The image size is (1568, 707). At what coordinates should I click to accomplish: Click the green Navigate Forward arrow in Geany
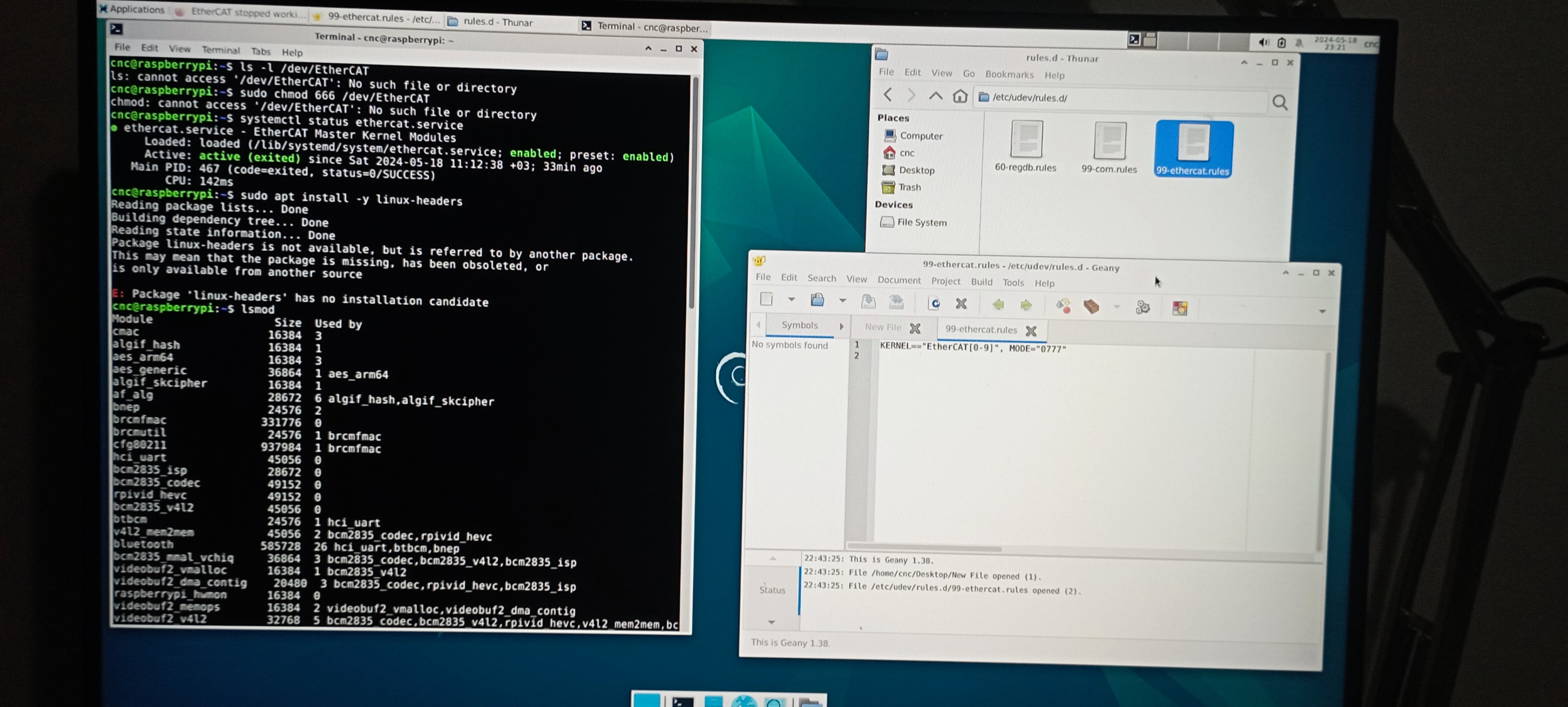(1026, 305)
